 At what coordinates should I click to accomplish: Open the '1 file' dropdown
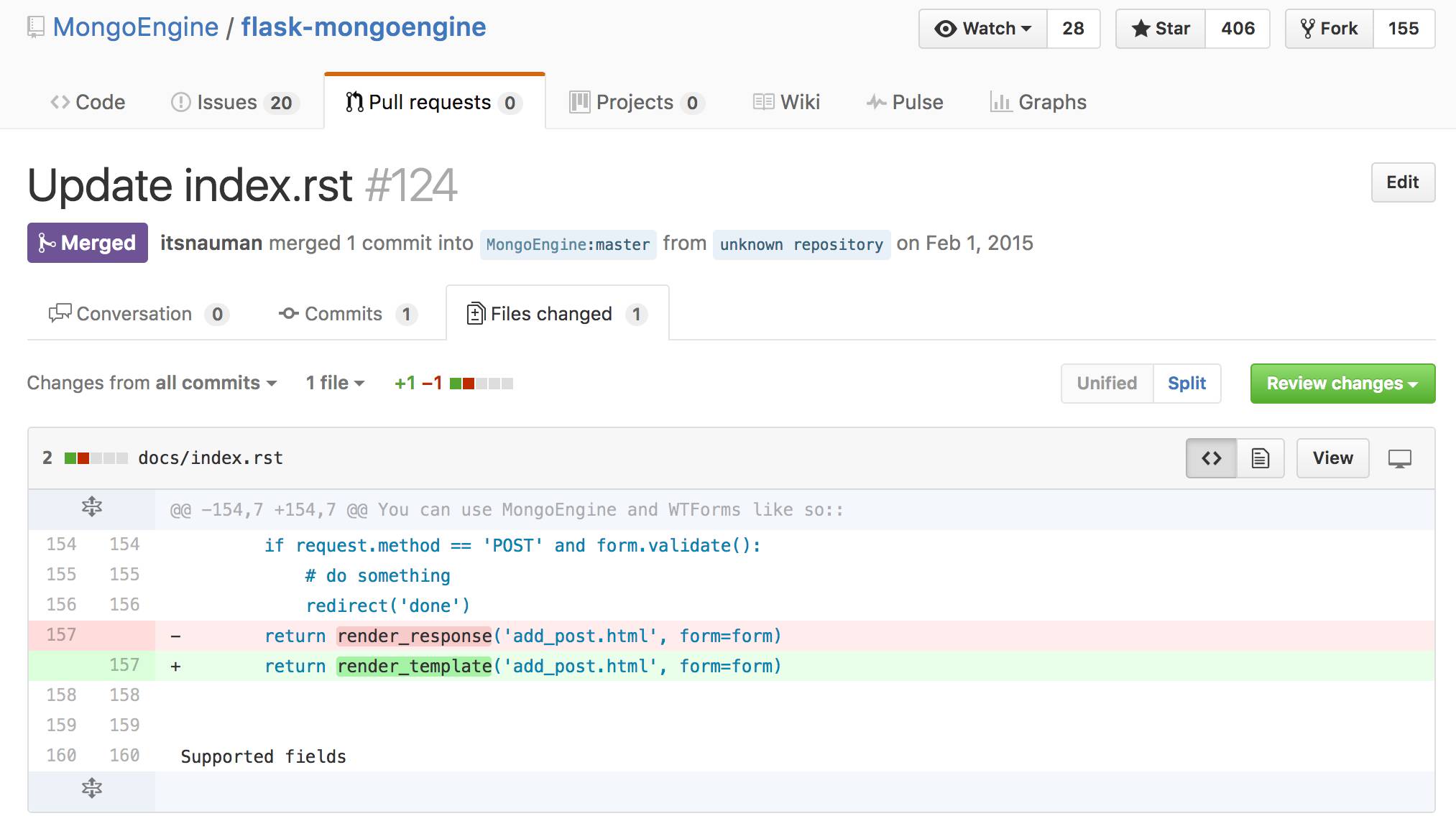pos(335,384)
